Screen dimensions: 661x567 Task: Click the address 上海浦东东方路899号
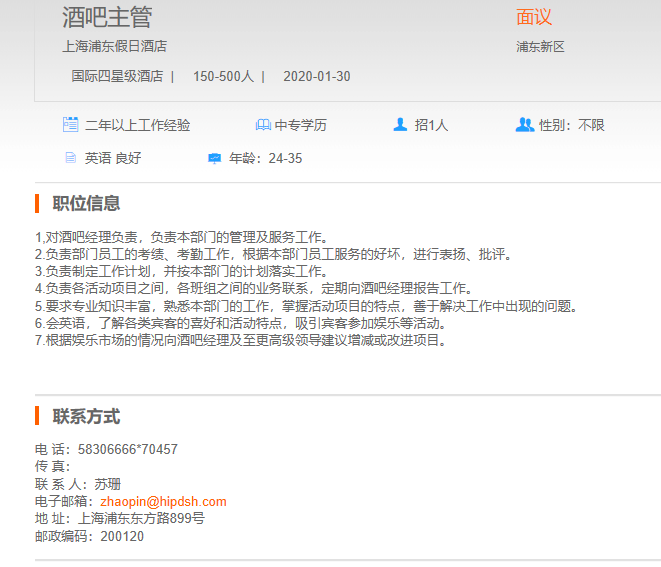[141, 518]
